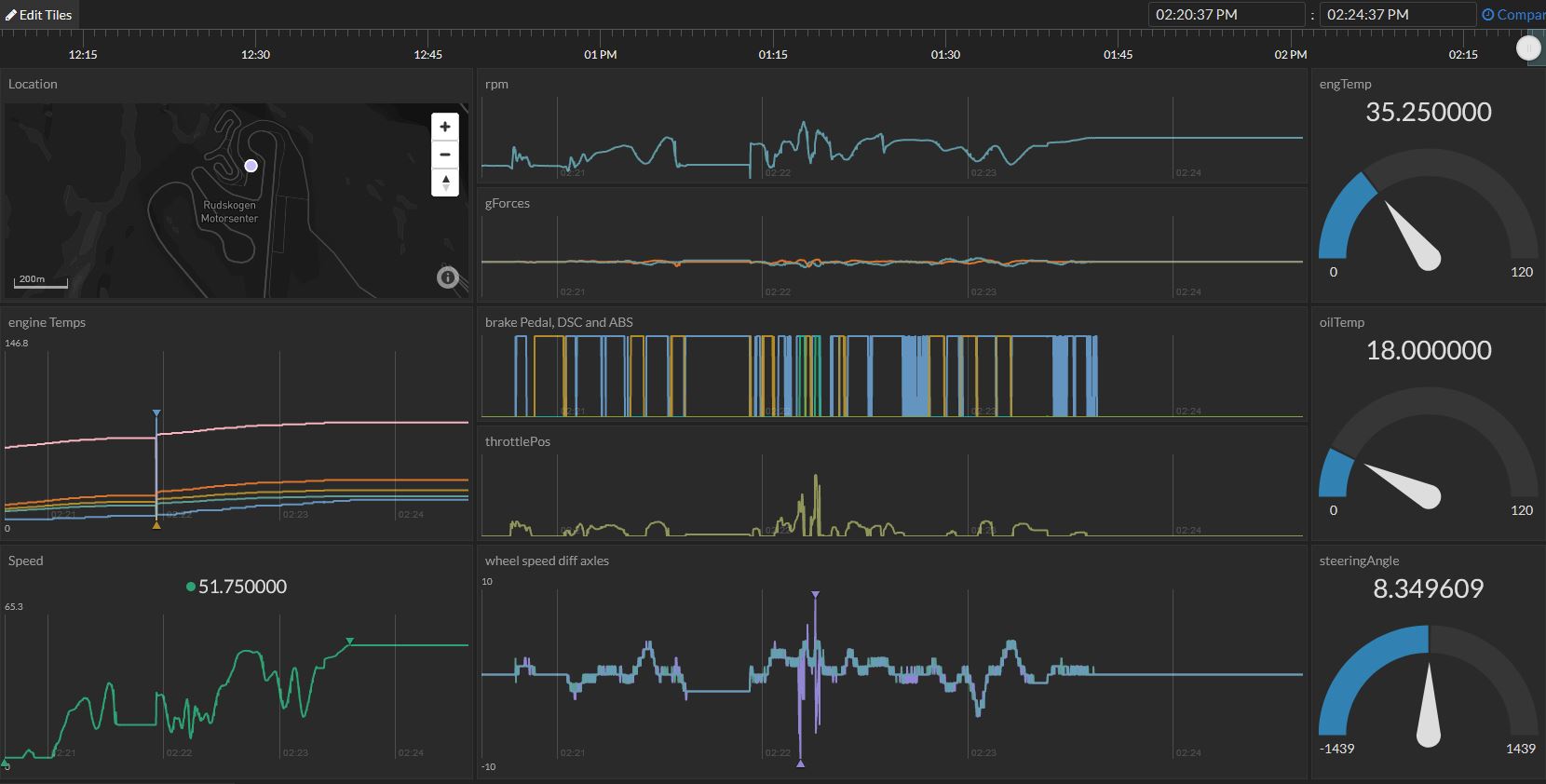Click the oilTemp gauge needle
Image resolution: width=1546 pixels, height=784 pixels.
[1402, 484]
